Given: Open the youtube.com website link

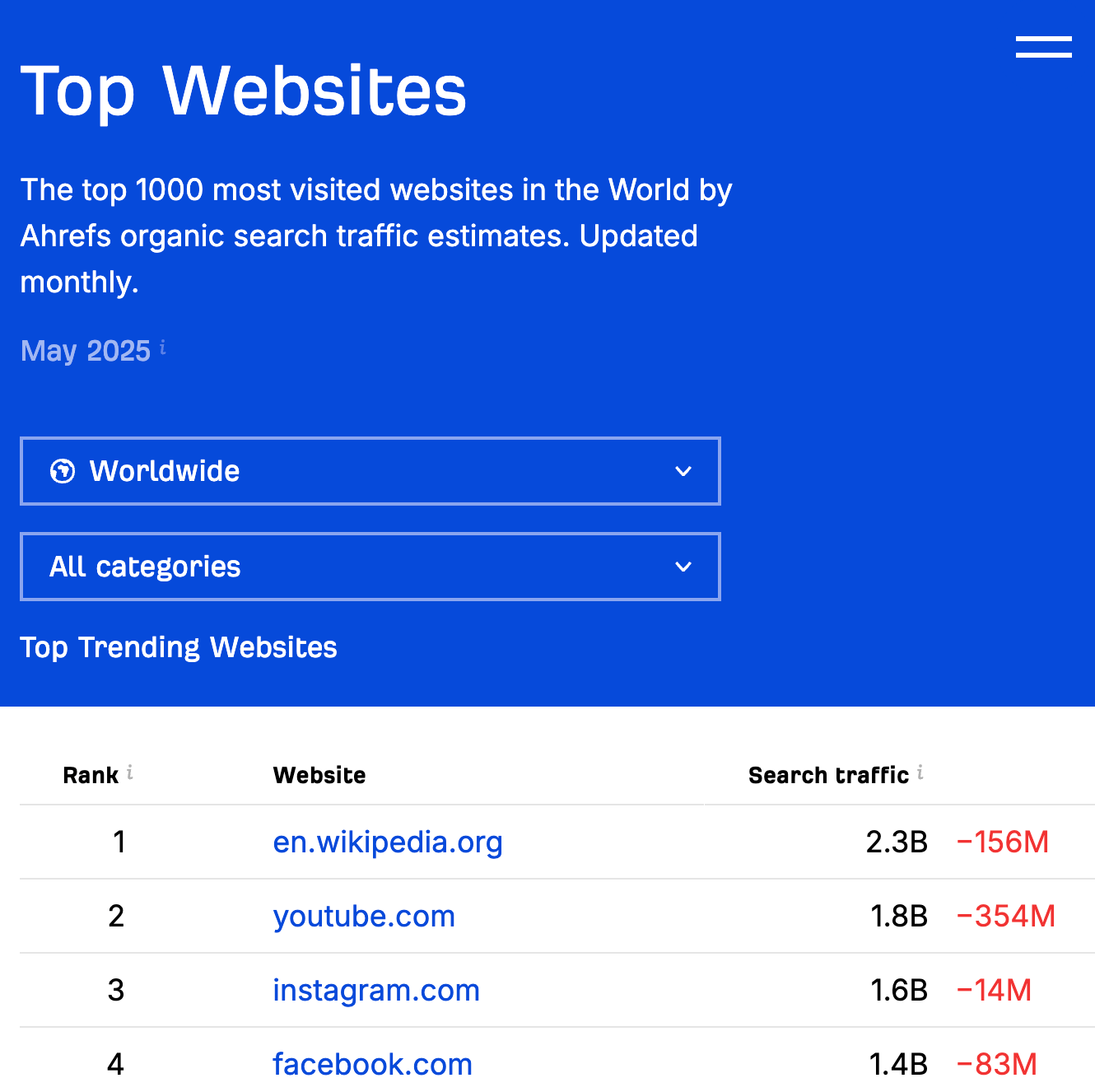Looking at the screenshot, I should click(x=364, y=916).
